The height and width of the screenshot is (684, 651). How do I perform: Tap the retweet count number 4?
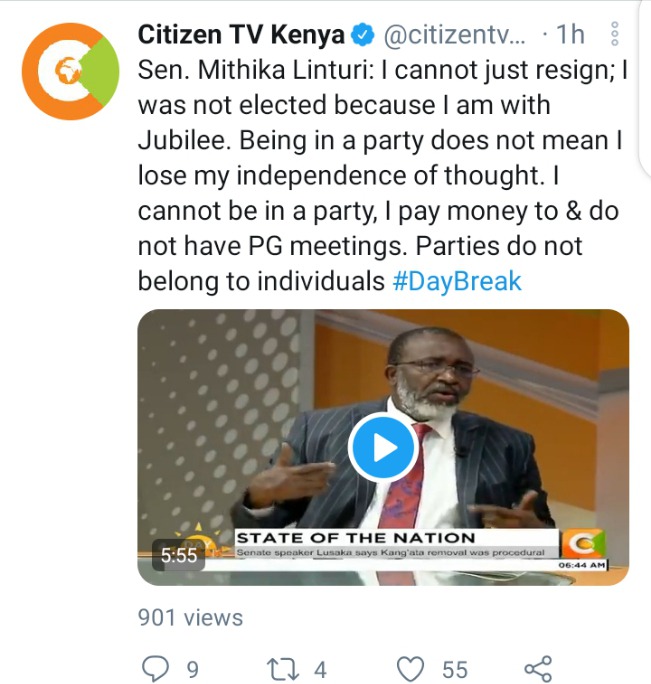click(x=320, y=669)
